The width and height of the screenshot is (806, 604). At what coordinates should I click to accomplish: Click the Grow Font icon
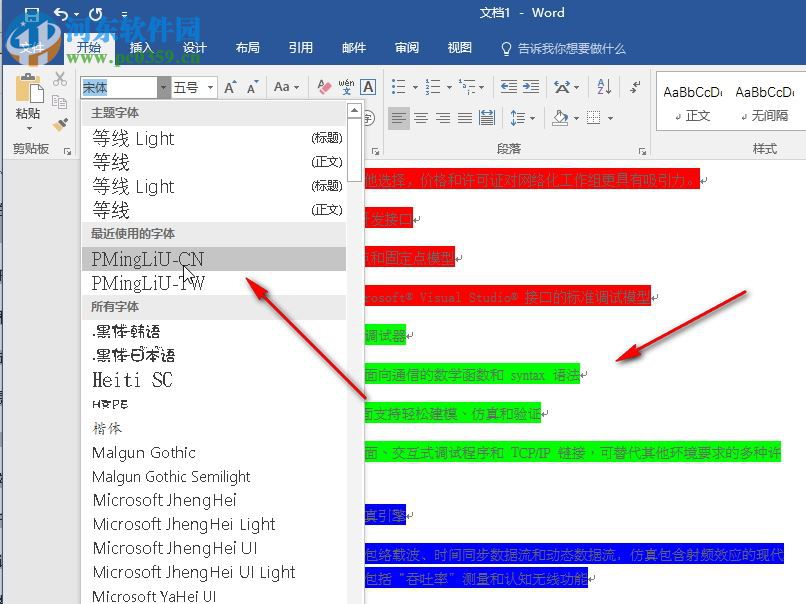[230, 87]
